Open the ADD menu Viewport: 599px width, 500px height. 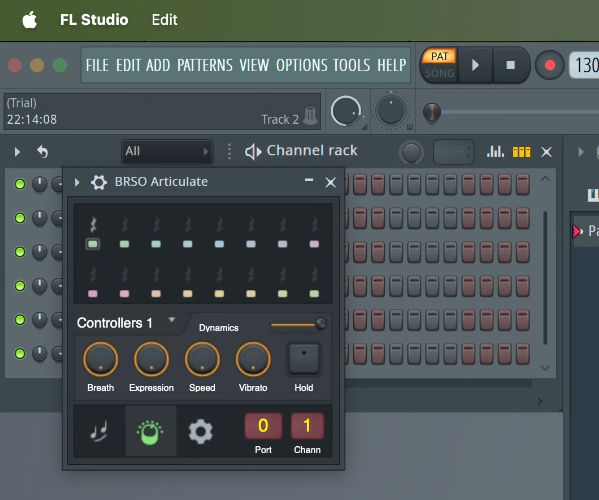coord(158,65)
